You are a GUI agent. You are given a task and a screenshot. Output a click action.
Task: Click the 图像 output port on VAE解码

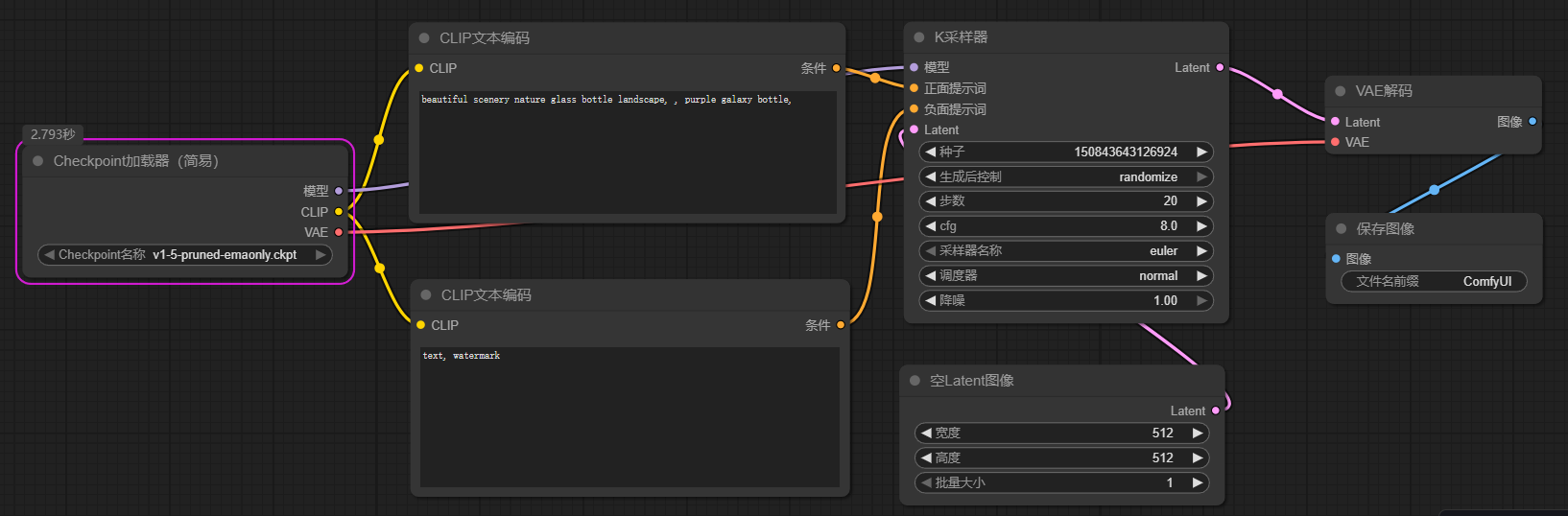pos(1532,121)
